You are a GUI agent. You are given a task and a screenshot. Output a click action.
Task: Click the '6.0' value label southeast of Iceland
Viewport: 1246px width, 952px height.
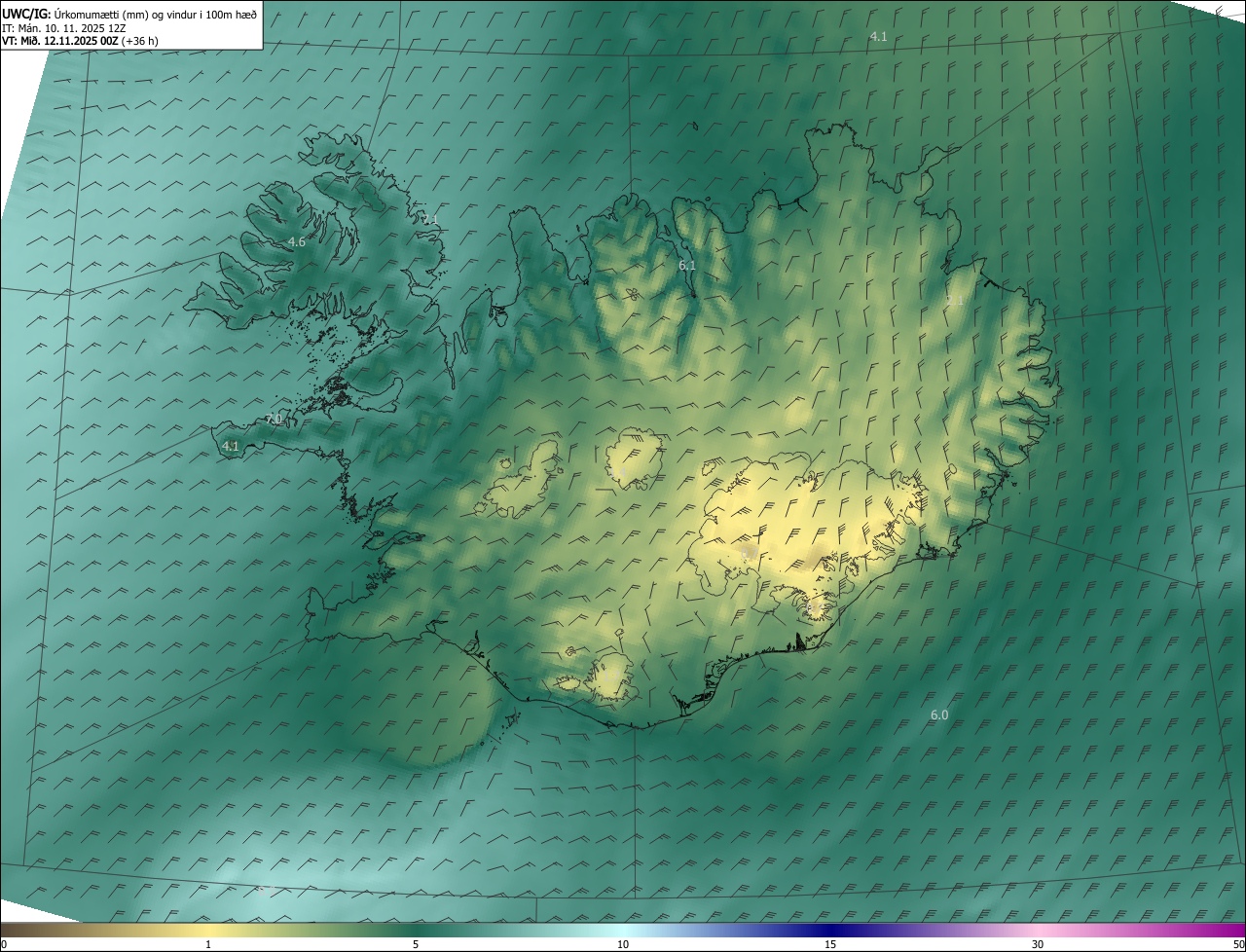tap(939, 715)
